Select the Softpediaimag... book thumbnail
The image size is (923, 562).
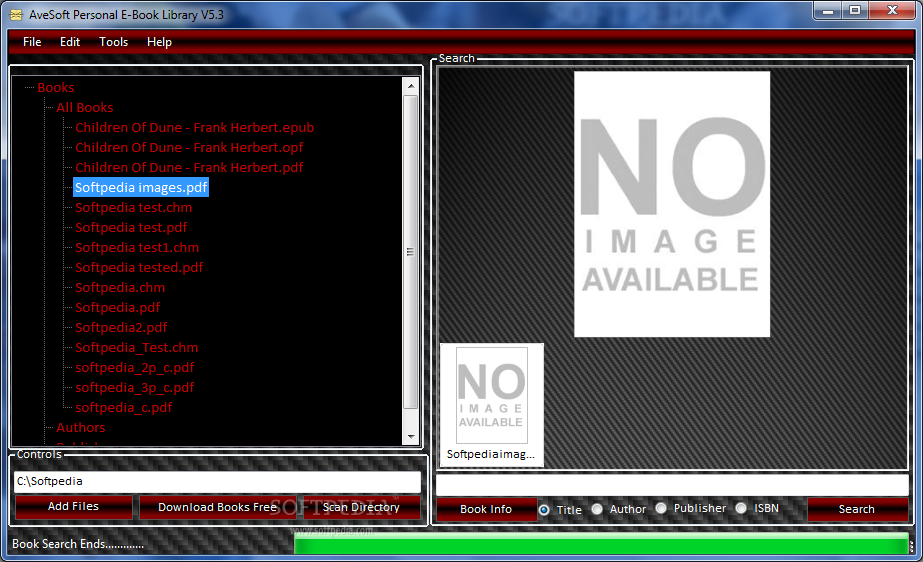492,405
